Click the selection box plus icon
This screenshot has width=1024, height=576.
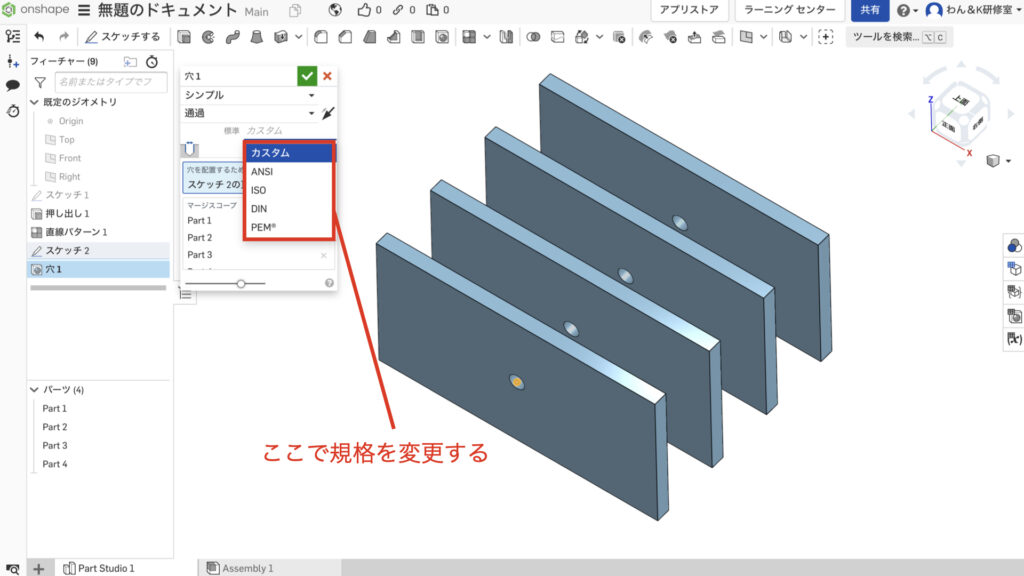[825, 37]
